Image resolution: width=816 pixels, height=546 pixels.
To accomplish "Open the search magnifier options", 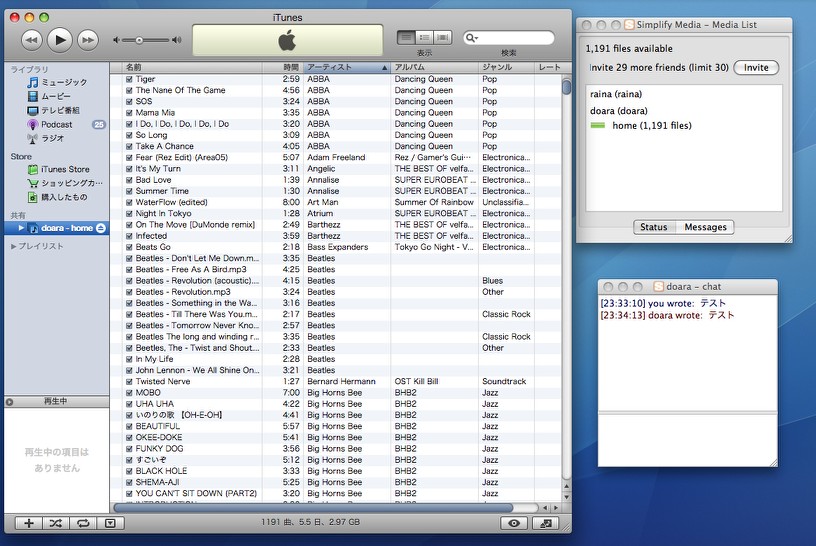I will 471,38.
